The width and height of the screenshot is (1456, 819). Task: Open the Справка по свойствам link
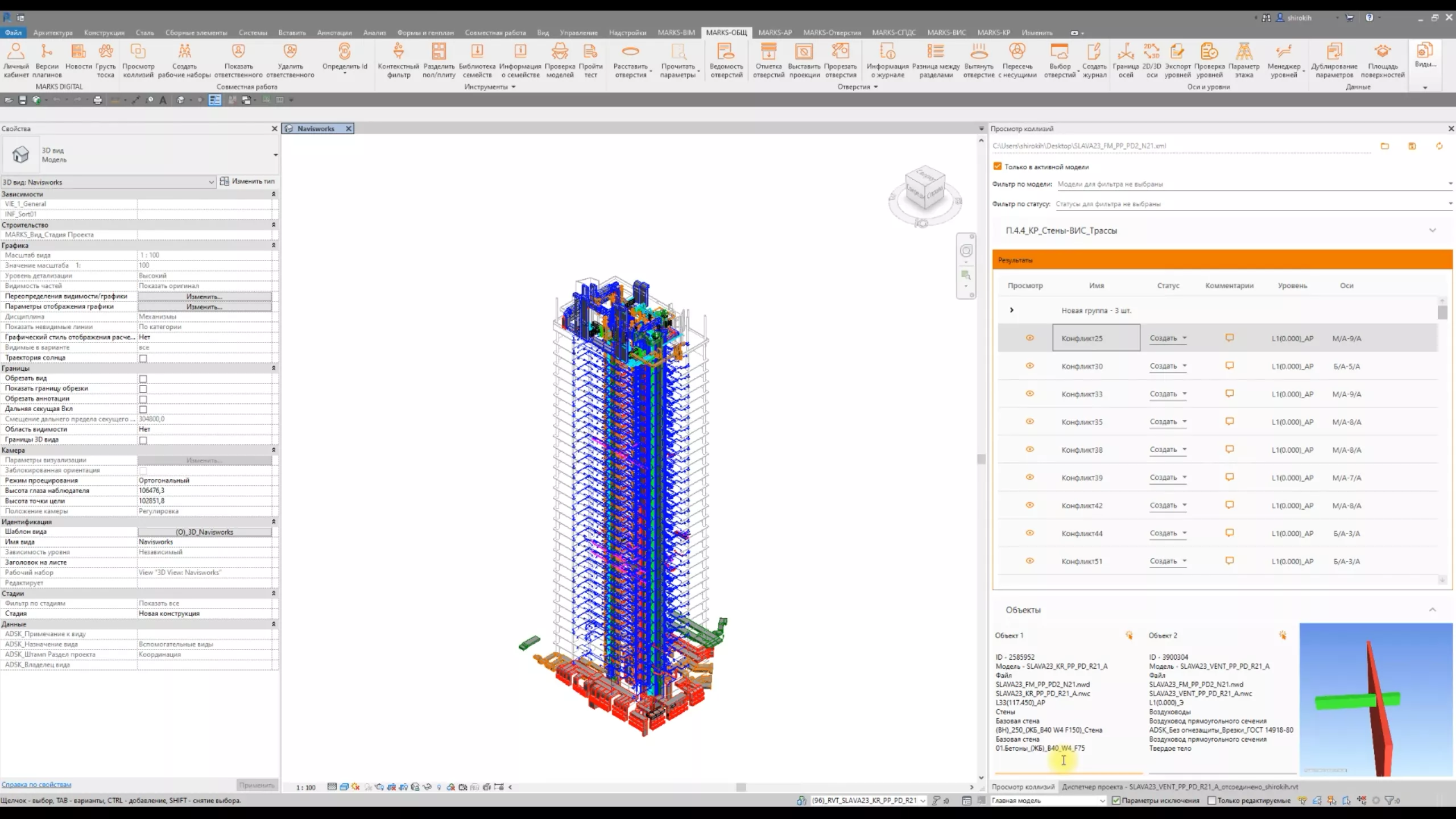(x=36, y=785)
